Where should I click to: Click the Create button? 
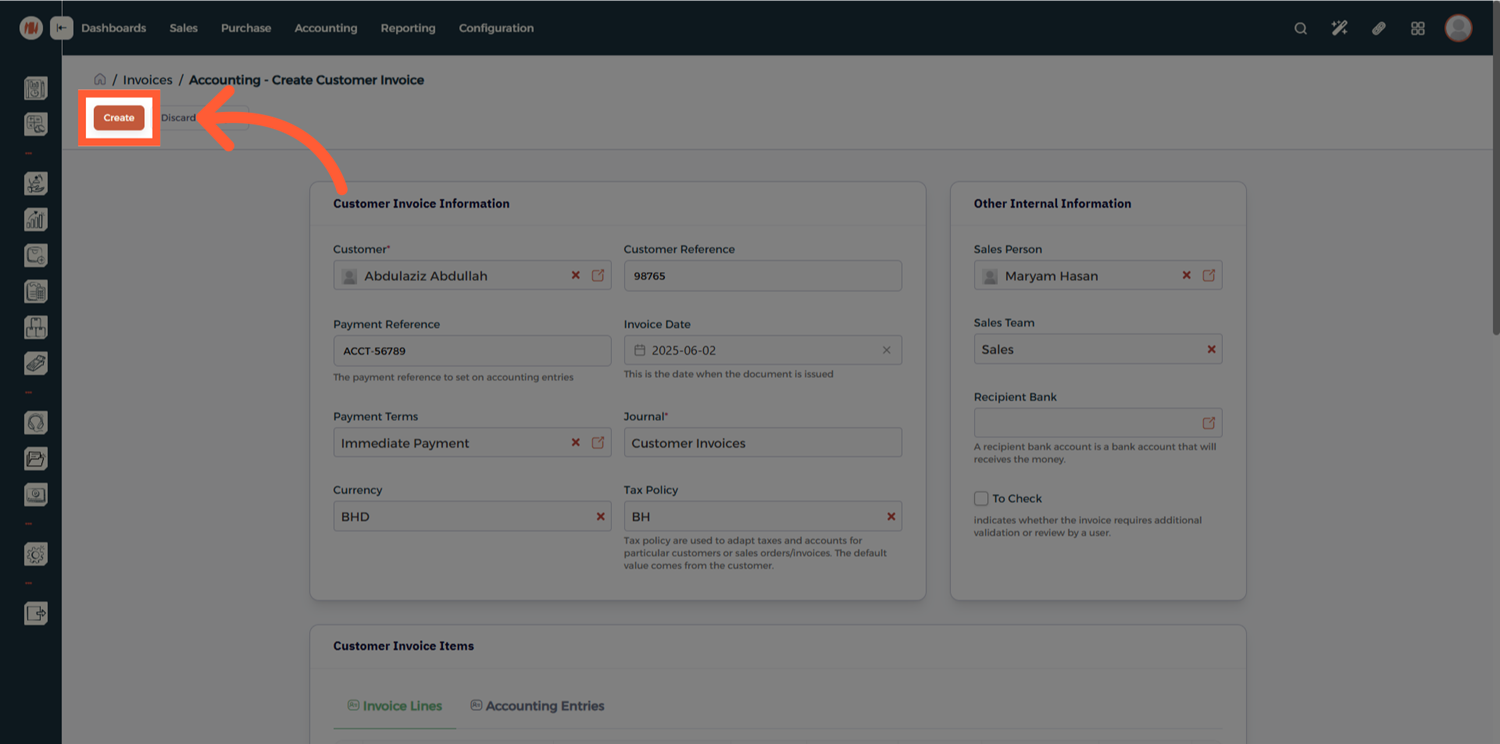[x=119, y=118]
